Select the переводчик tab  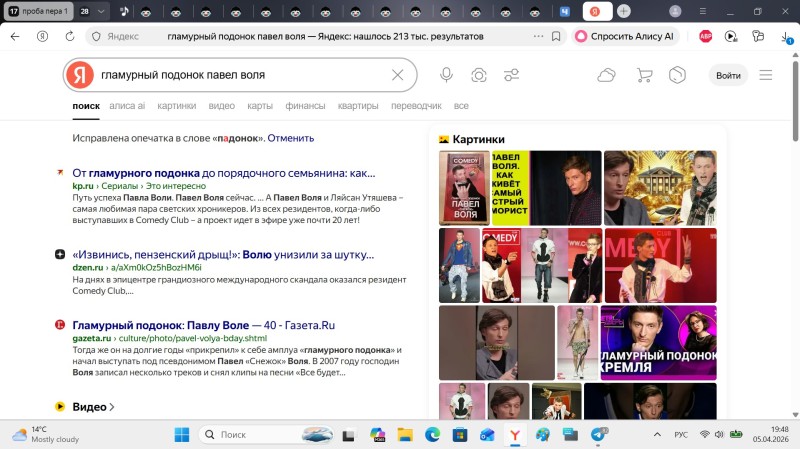click(x=416, y=105)
